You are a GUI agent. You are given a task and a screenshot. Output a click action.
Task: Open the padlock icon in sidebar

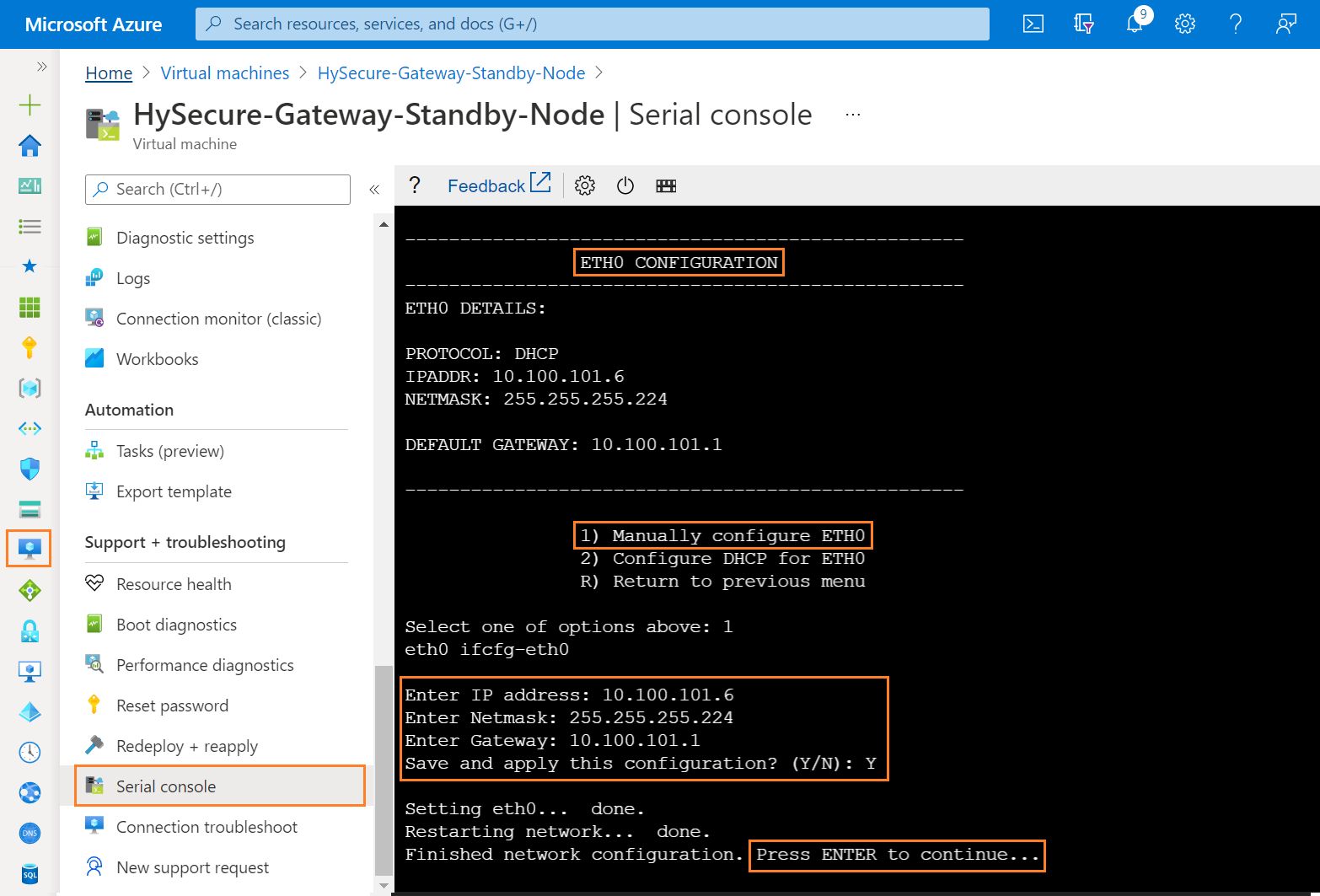click(30, 630)
